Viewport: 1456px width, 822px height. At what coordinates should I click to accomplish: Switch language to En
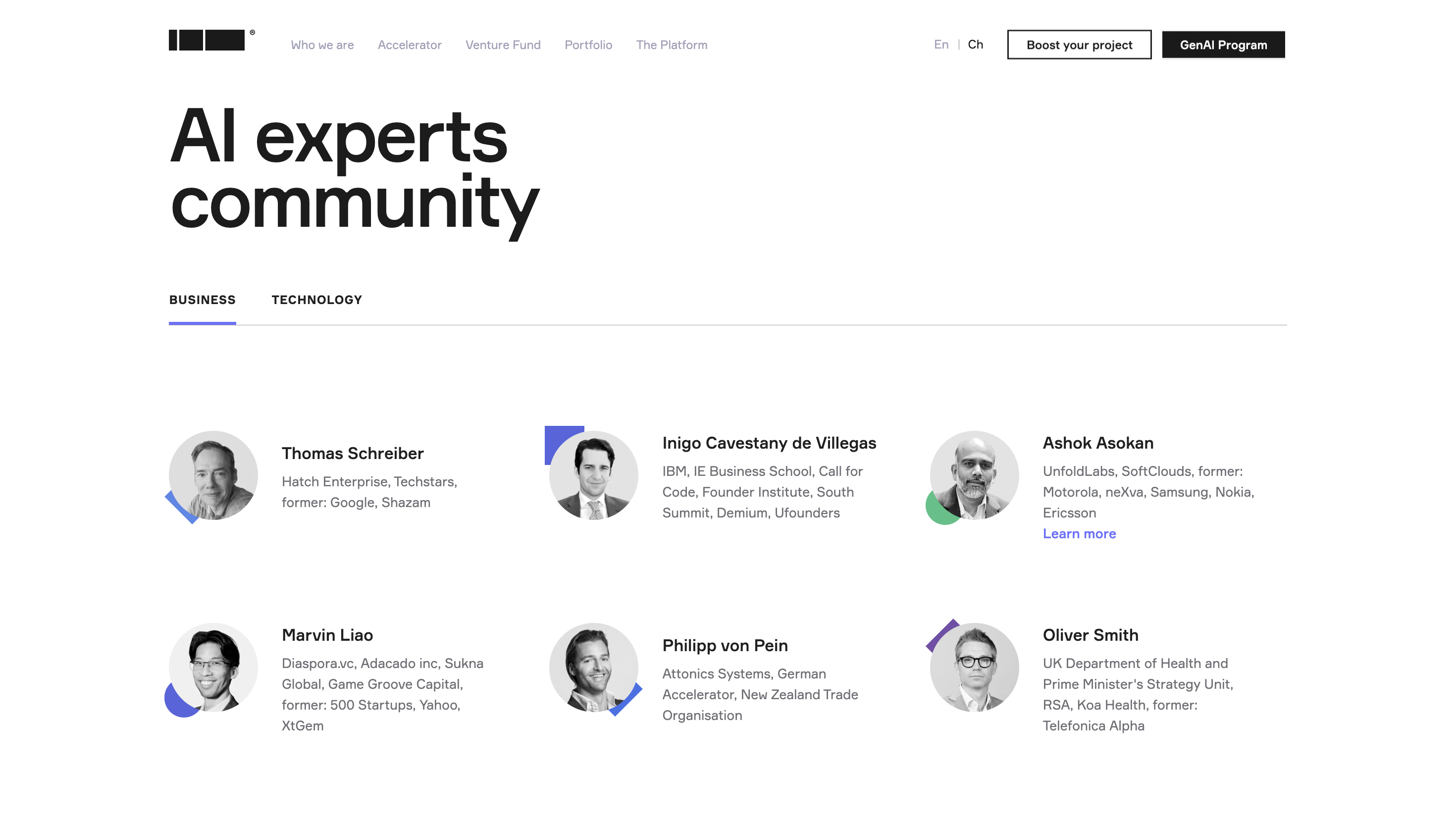click(941, 44)
